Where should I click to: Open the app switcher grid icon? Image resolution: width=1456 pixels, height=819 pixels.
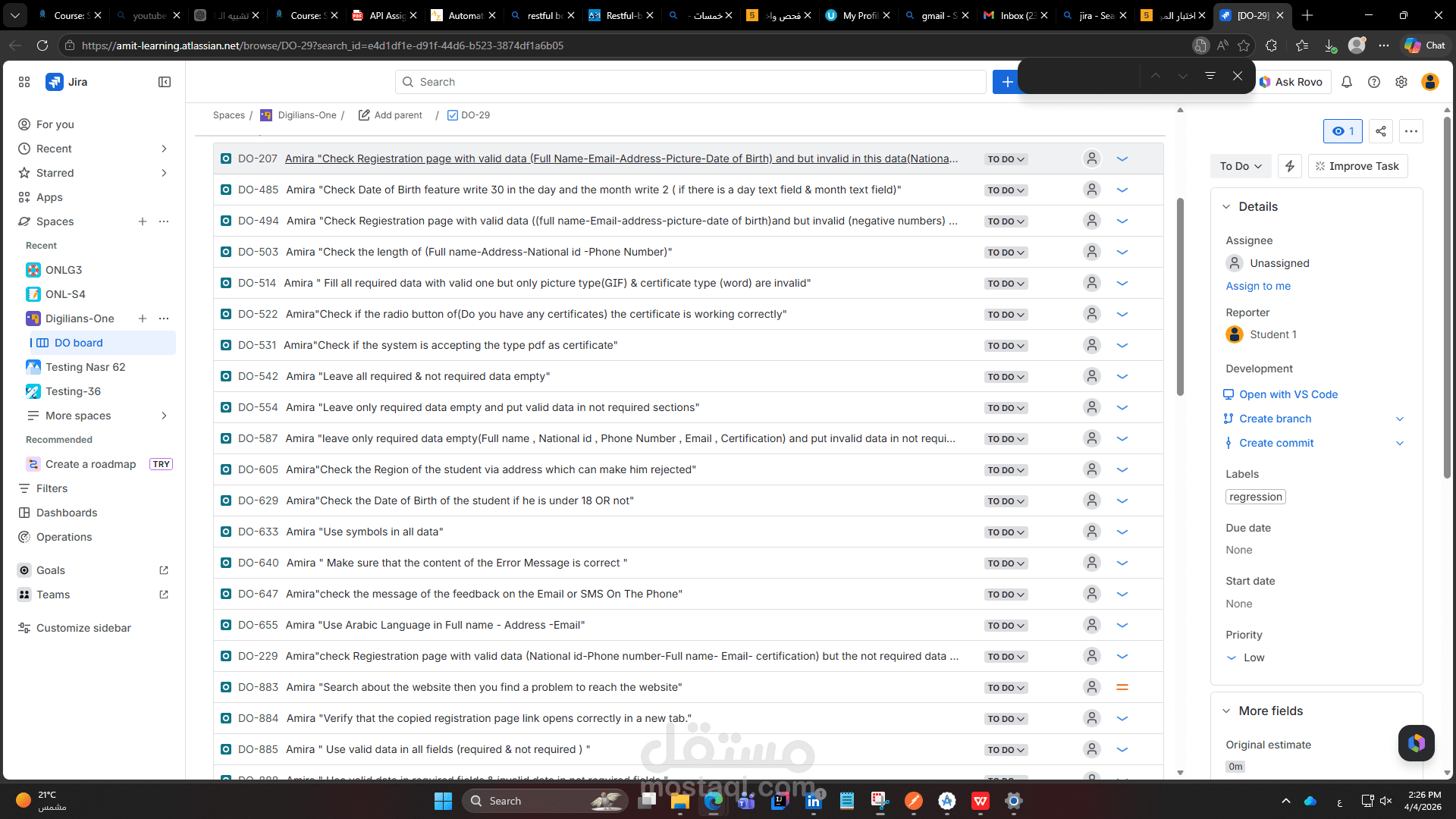click(x=24, y=82)
